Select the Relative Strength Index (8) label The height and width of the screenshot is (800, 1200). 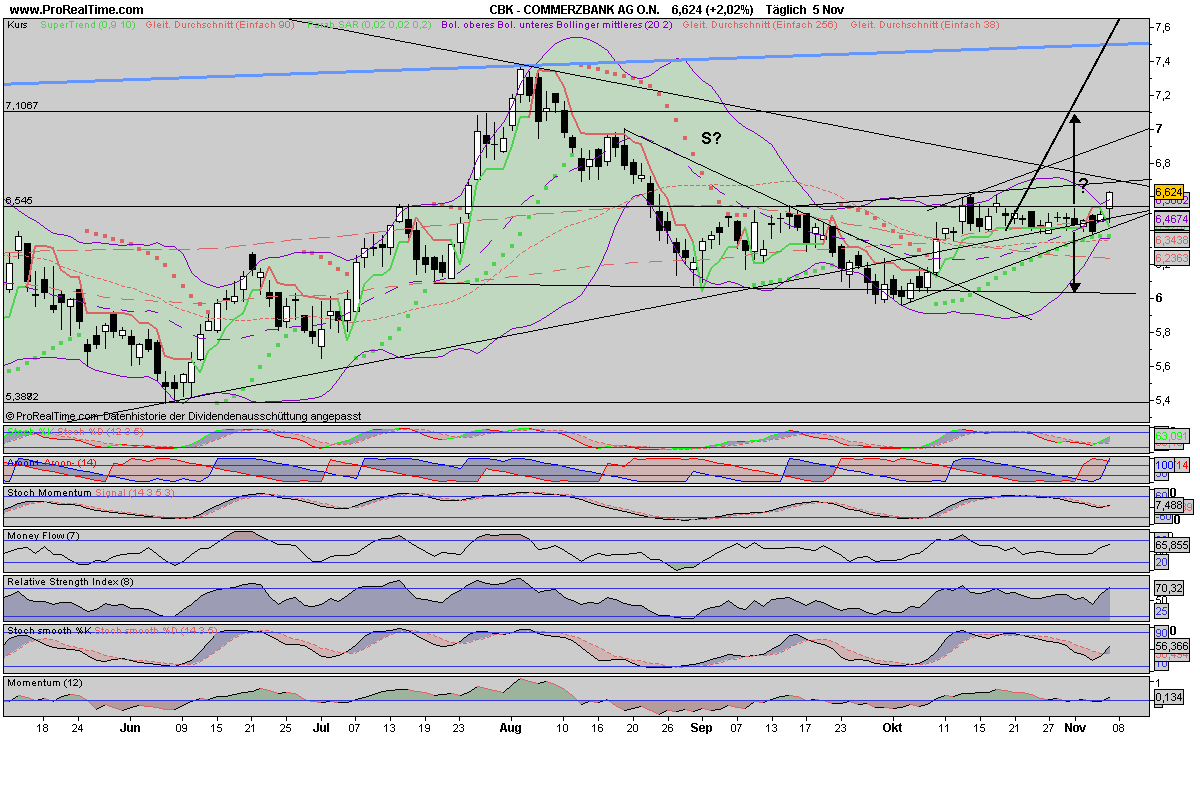pyautogui.click(x=68, y=580)
